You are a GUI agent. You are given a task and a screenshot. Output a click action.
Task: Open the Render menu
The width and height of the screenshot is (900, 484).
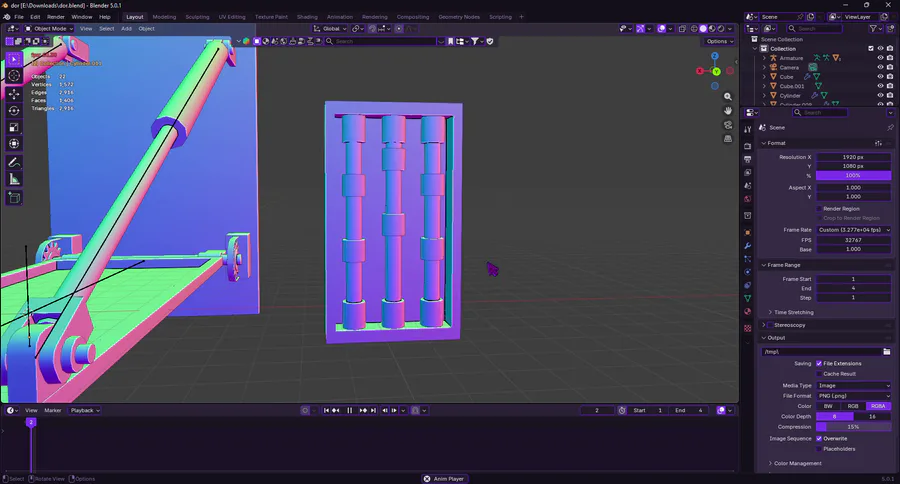pos(56,17)
